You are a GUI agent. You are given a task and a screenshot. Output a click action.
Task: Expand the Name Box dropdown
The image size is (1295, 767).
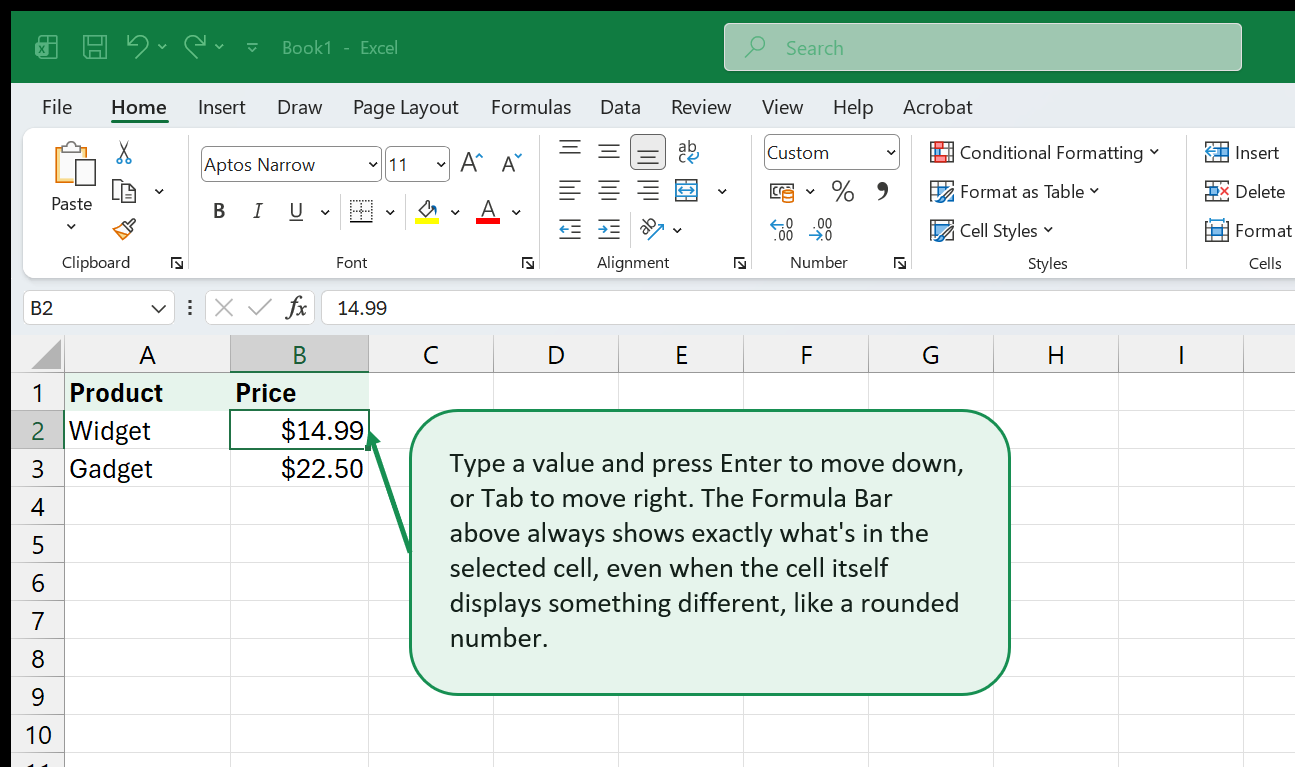[158, 308]
